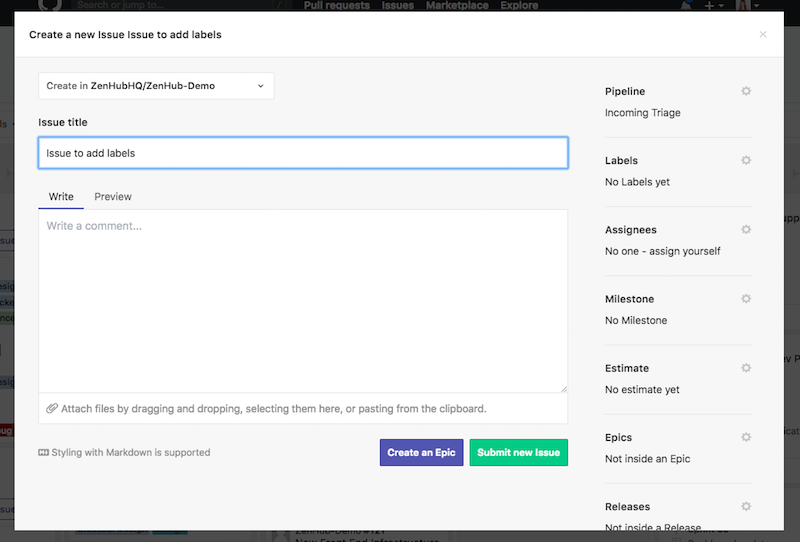The width and height of the screenshot is (800, 542).
Task: Click the Markdown icon beside styling note
Action: (43, 452)
